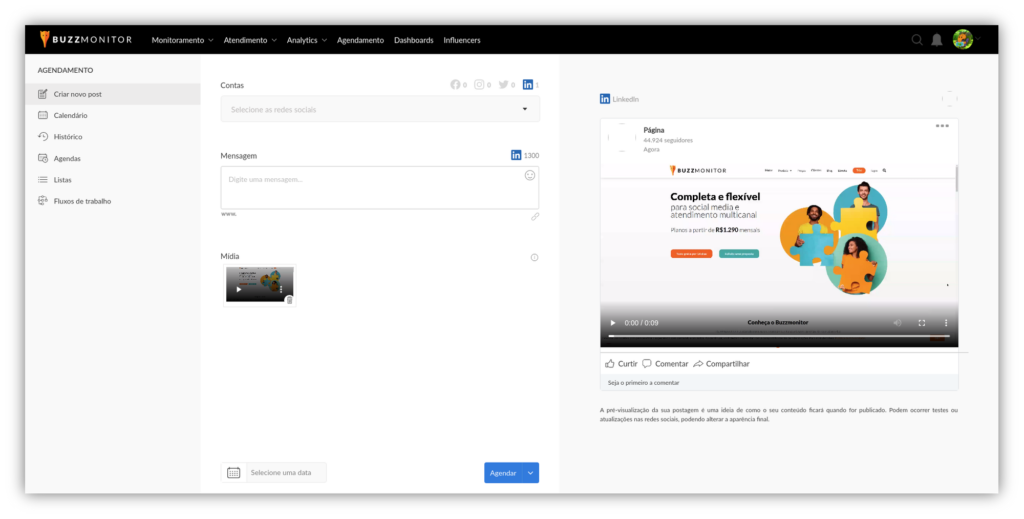The image size is (1024, 519).
Task: Click the link shortener chain icon
Action: click(535, 216)
